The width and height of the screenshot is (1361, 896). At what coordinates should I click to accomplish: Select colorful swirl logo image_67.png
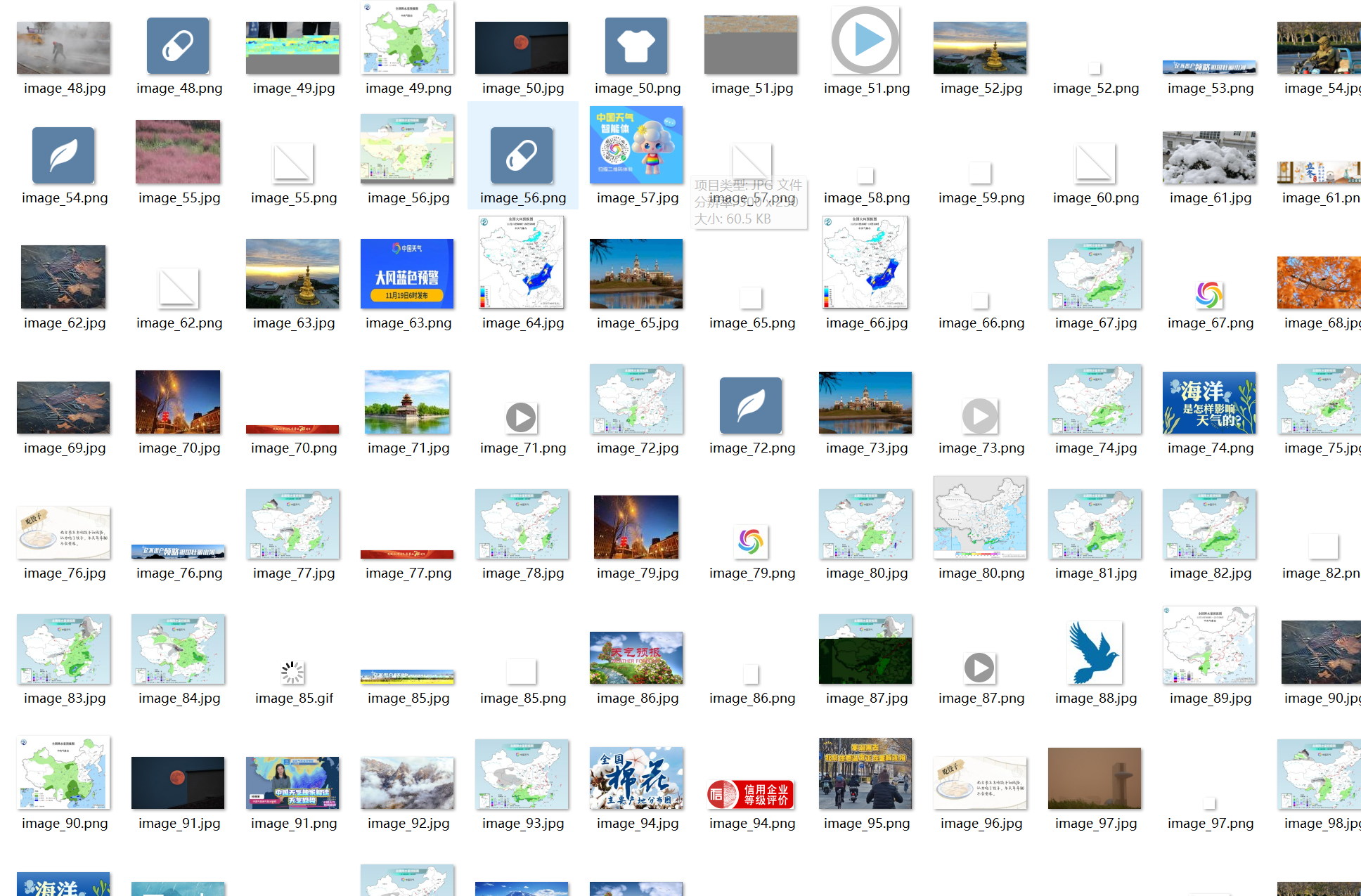(1209, 294)
